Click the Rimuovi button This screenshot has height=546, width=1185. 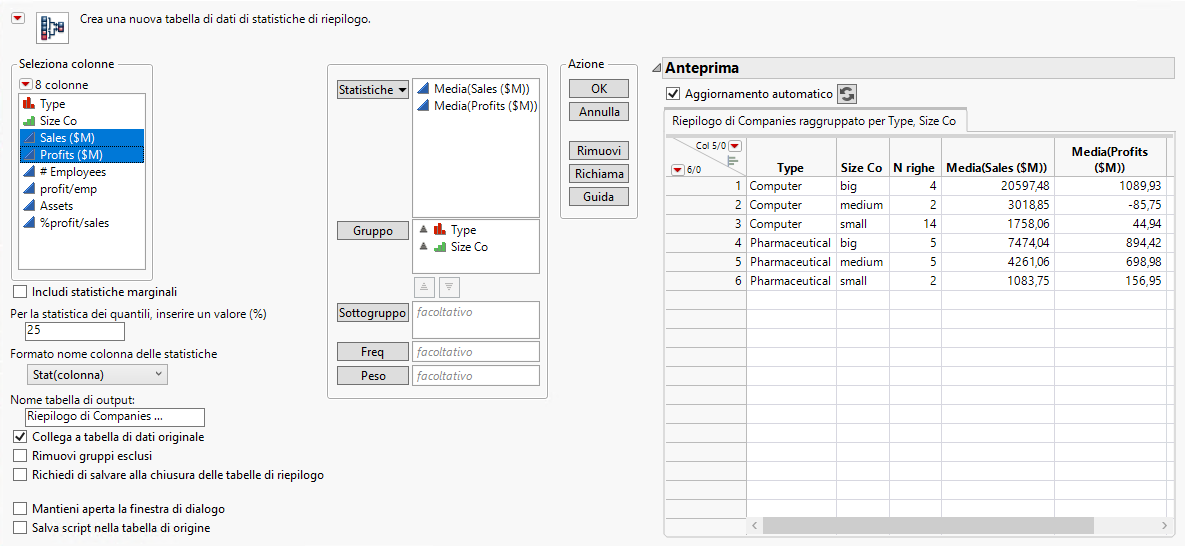tap(599, 150)
